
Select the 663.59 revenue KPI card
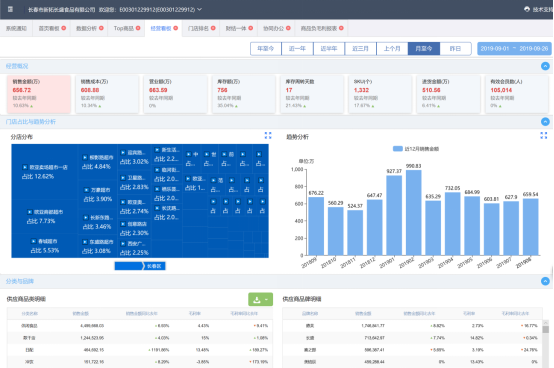[175, 94]
